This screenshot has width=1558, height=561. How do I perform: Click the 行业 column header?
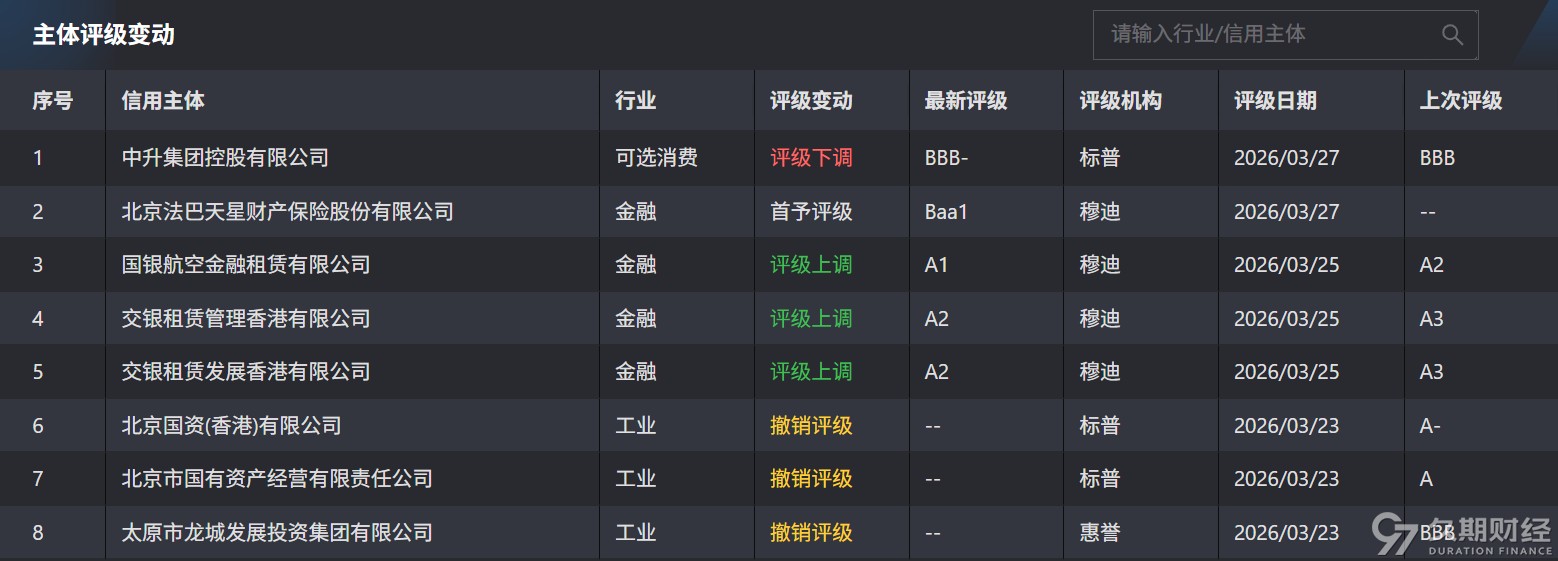click(x=635, y=100)
